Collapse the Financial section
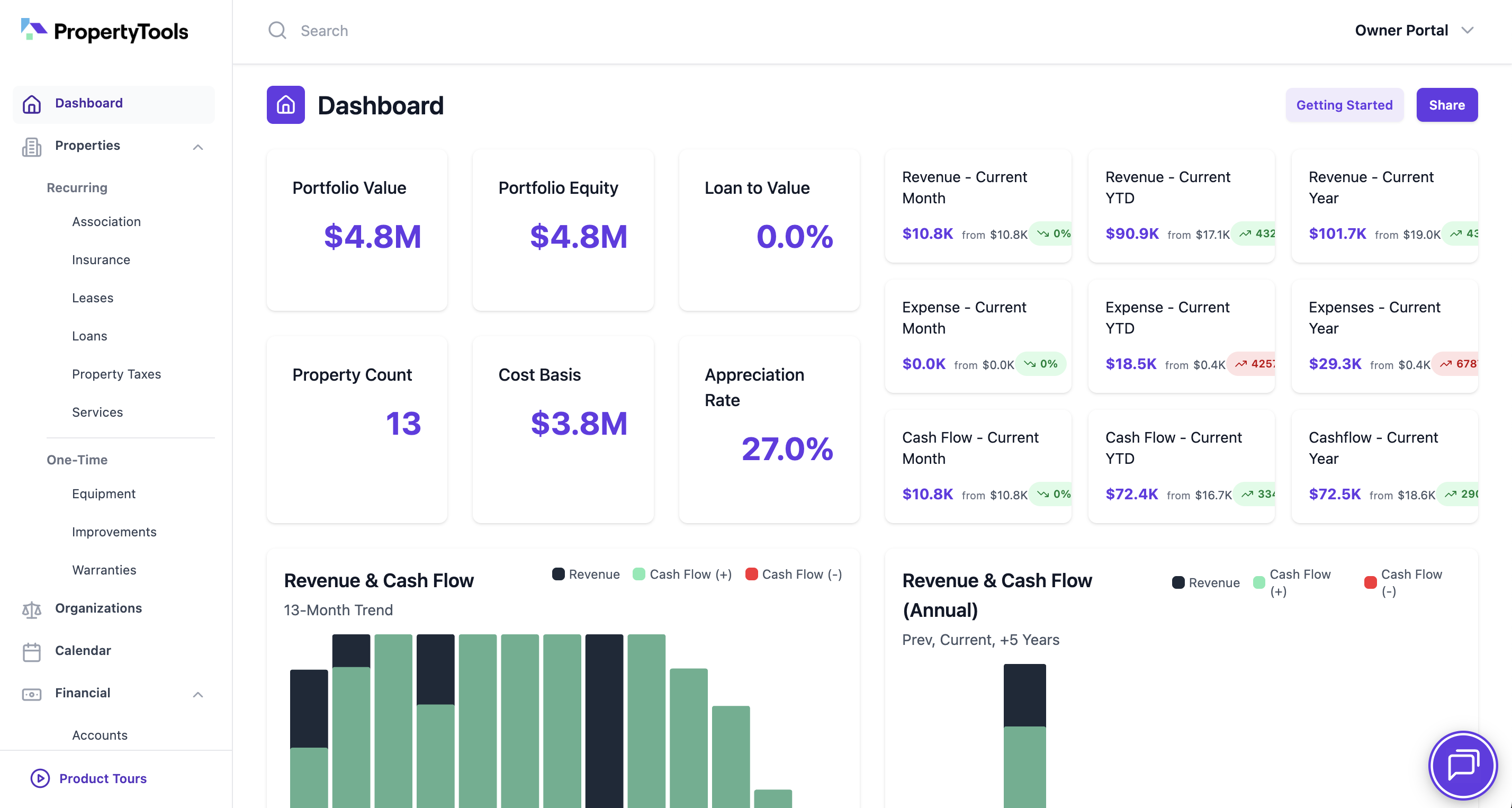 [x=198, y=694]
